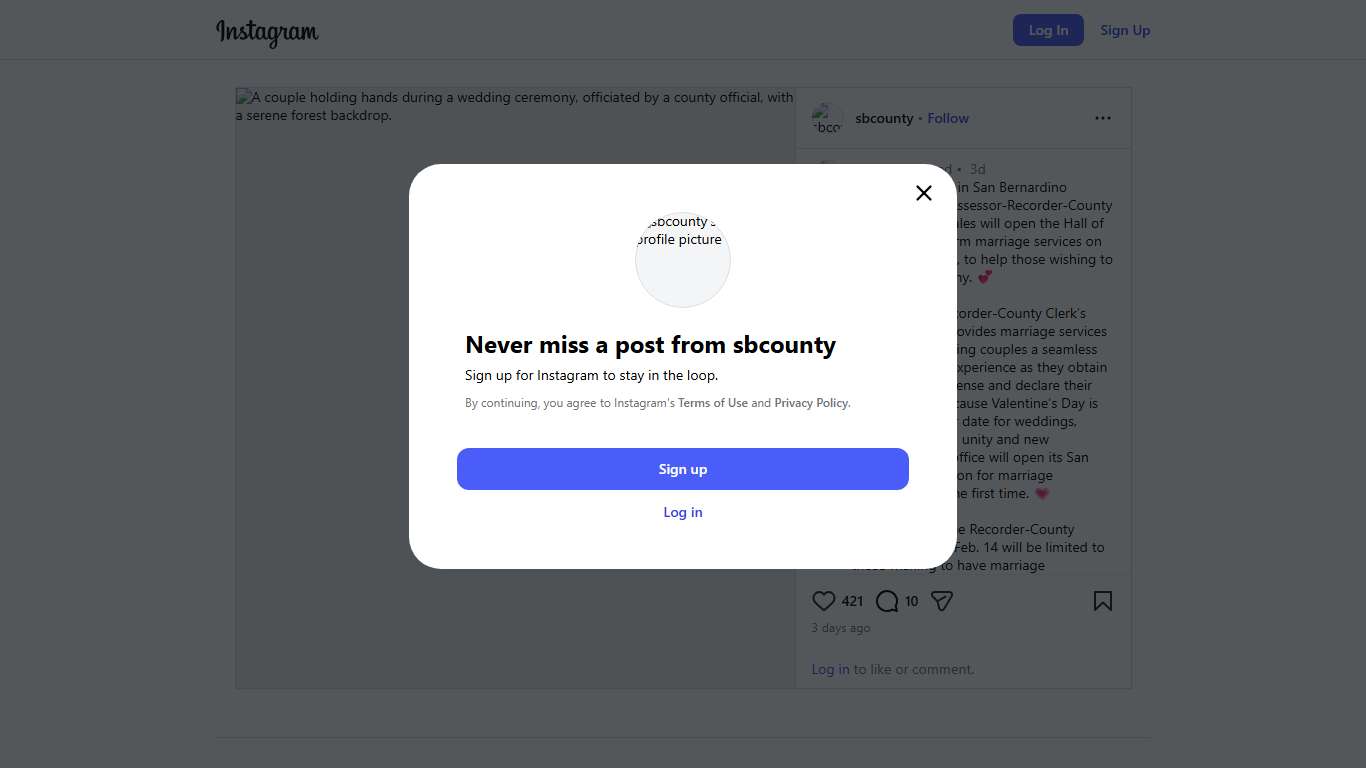1366x768 pixels.
Task: Share the post using paper plane icon
Action: (941, 601)
